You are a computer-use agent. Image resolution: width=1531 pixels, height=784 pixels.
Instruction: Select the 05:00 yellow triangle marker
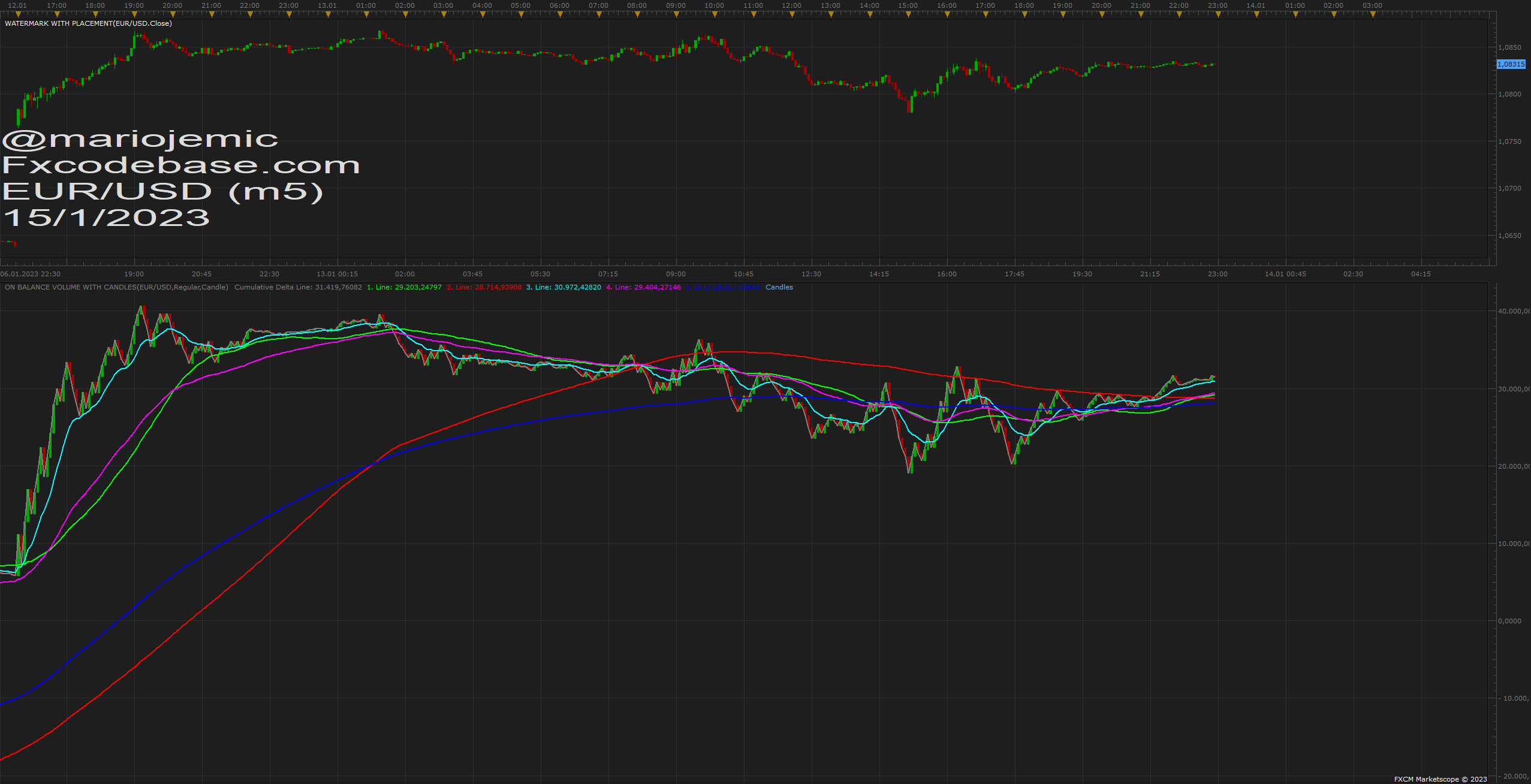pyautogui.click(x=521, y=14)
